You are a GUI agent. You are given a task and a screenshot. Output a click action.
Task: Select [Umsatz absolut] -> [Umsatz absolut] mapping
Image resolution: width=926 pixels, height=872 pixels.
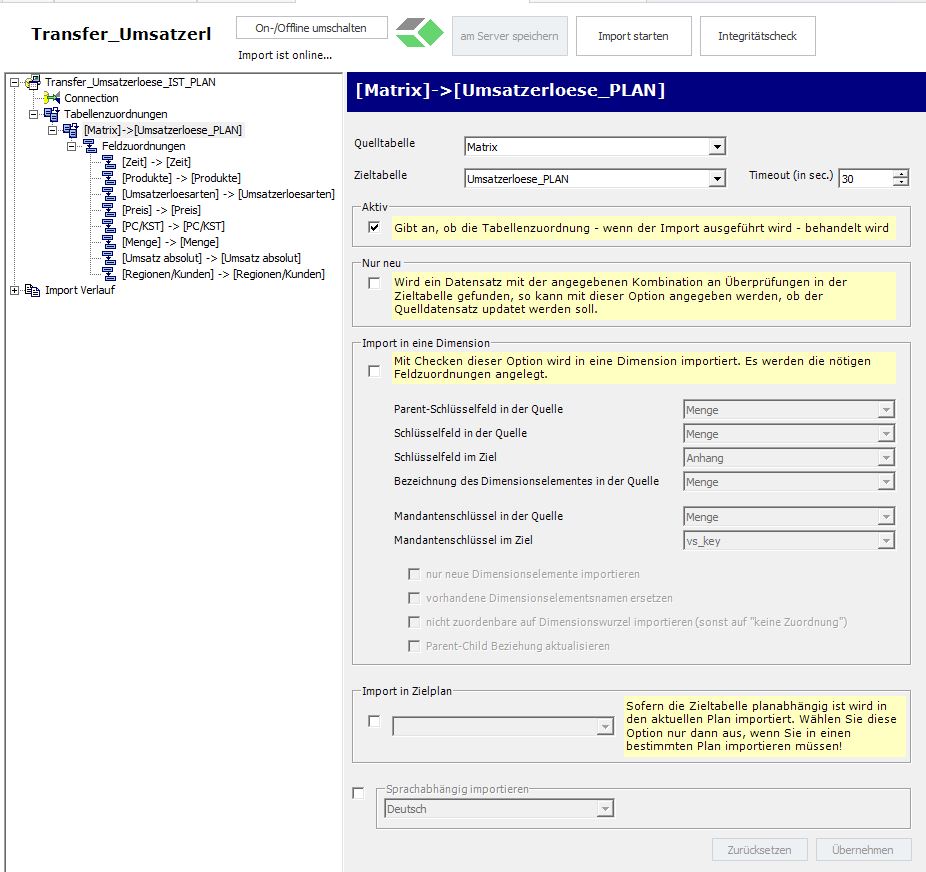pyautogui.click(x=211, y=258)
